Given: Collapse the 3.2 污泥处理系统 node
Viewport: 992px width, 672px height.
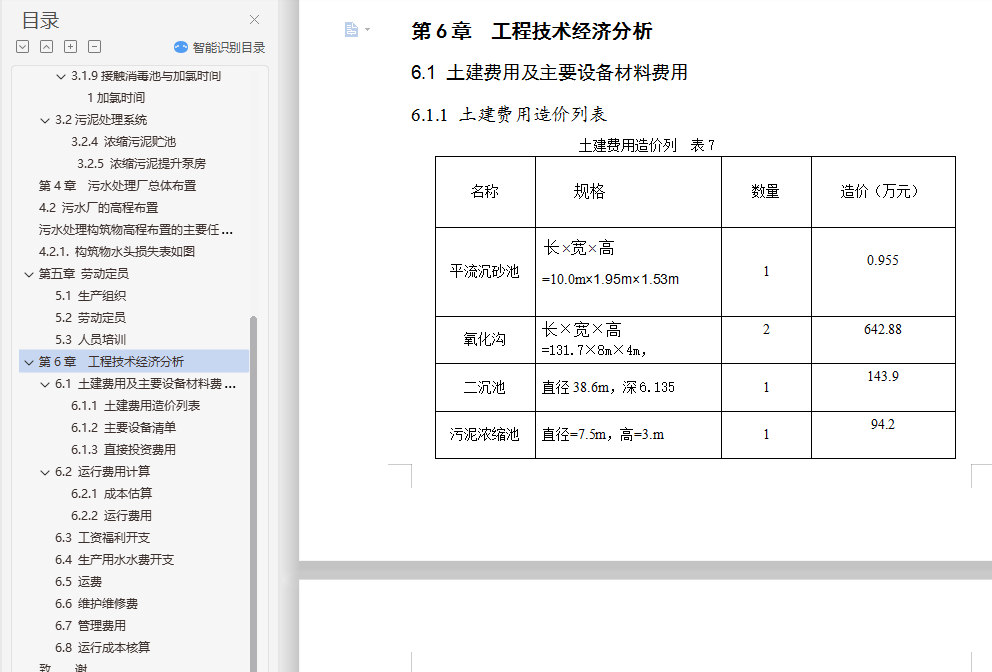Looking at the screenshot, I should pyautogui.click(x=45, y=120).
